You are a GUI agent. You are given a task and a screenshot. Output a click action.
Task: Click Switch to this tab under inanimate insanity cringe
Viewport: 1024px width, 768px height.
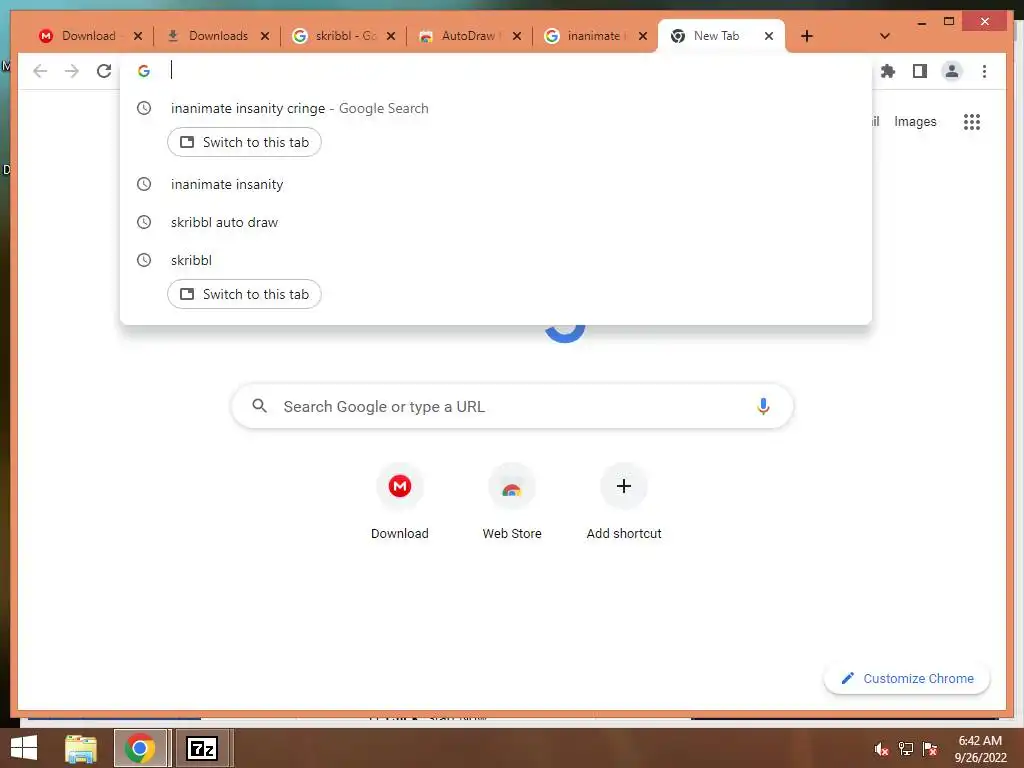244,142
